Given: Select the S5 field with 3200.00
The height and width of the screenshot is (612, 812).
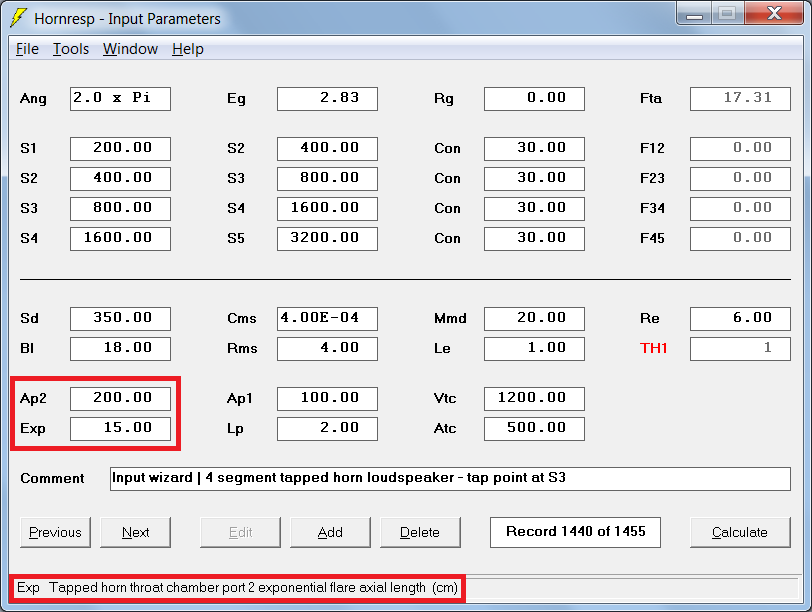Looking at the screenshot, I should point(327,239).
